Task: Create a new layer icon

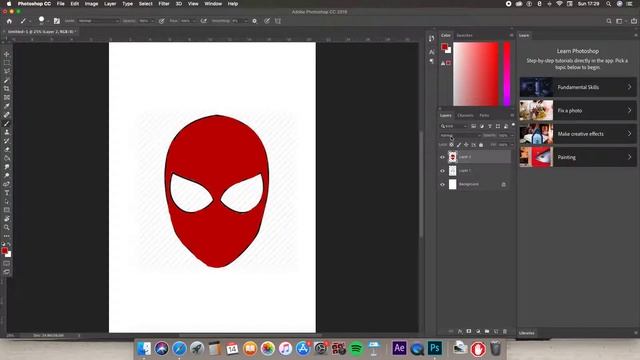Action: coord(496,331)
